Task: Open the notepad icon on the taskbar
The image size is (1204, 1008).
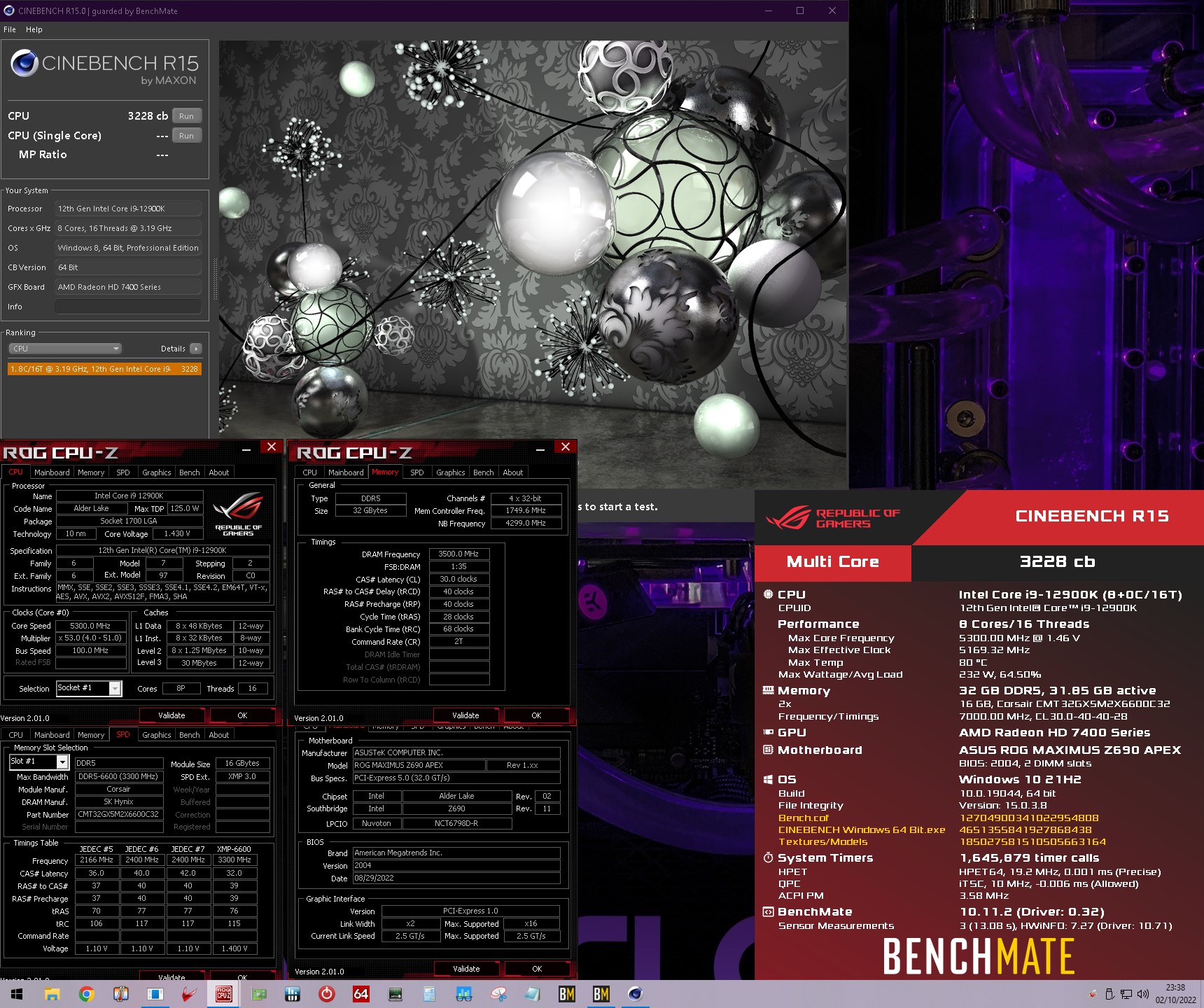Action: [x=532, y=994]
